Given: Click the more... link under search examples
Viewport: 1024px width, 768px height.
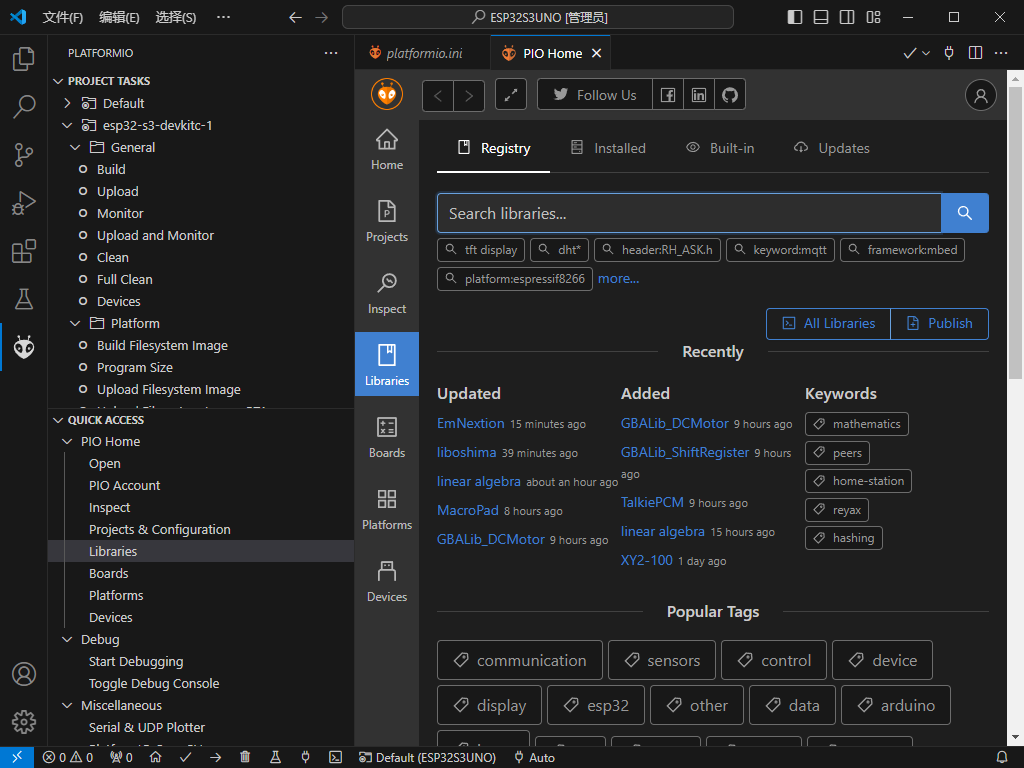Looking at the screenshot, I should click(618, 278).
